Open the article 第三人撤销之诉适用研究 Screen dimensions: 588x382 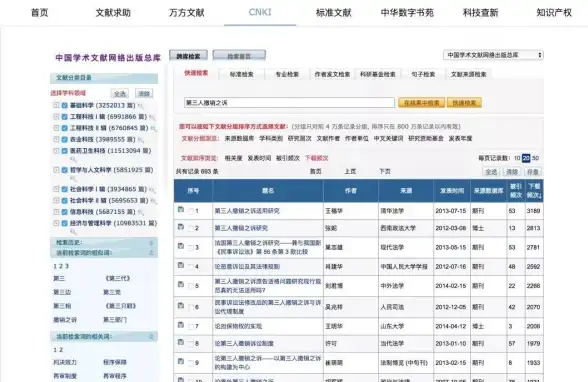pos(247,211)
